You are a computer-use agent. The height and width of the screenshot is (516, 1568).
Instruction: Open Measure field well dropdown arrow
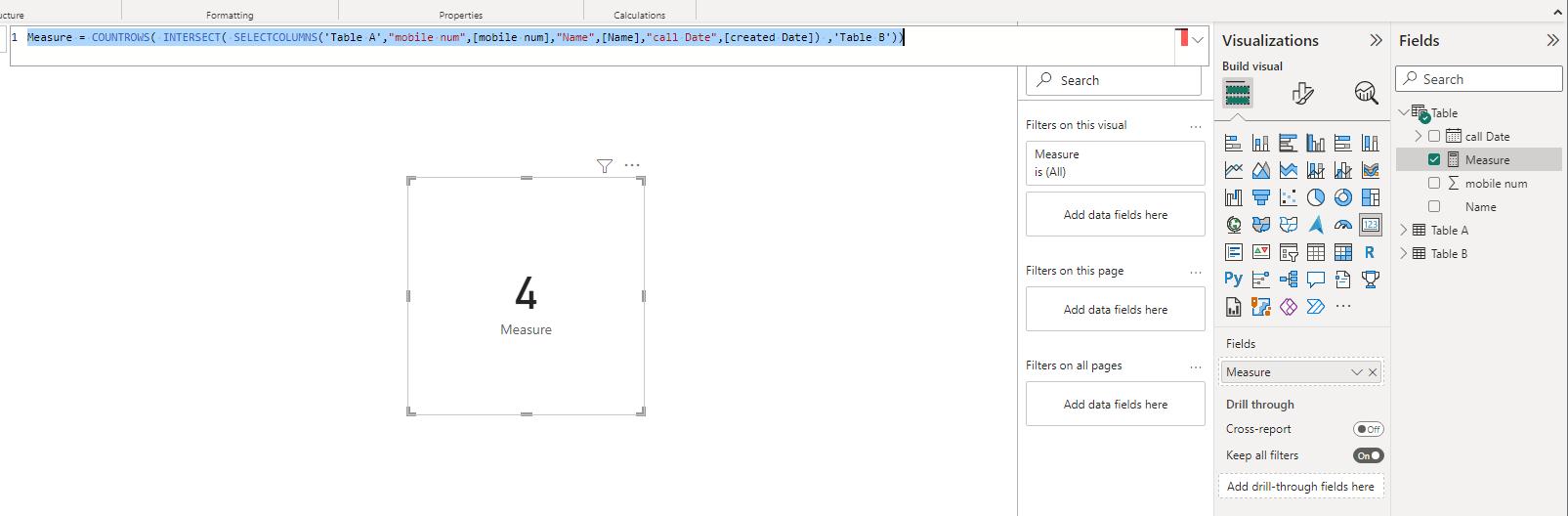click(1356, 372)
